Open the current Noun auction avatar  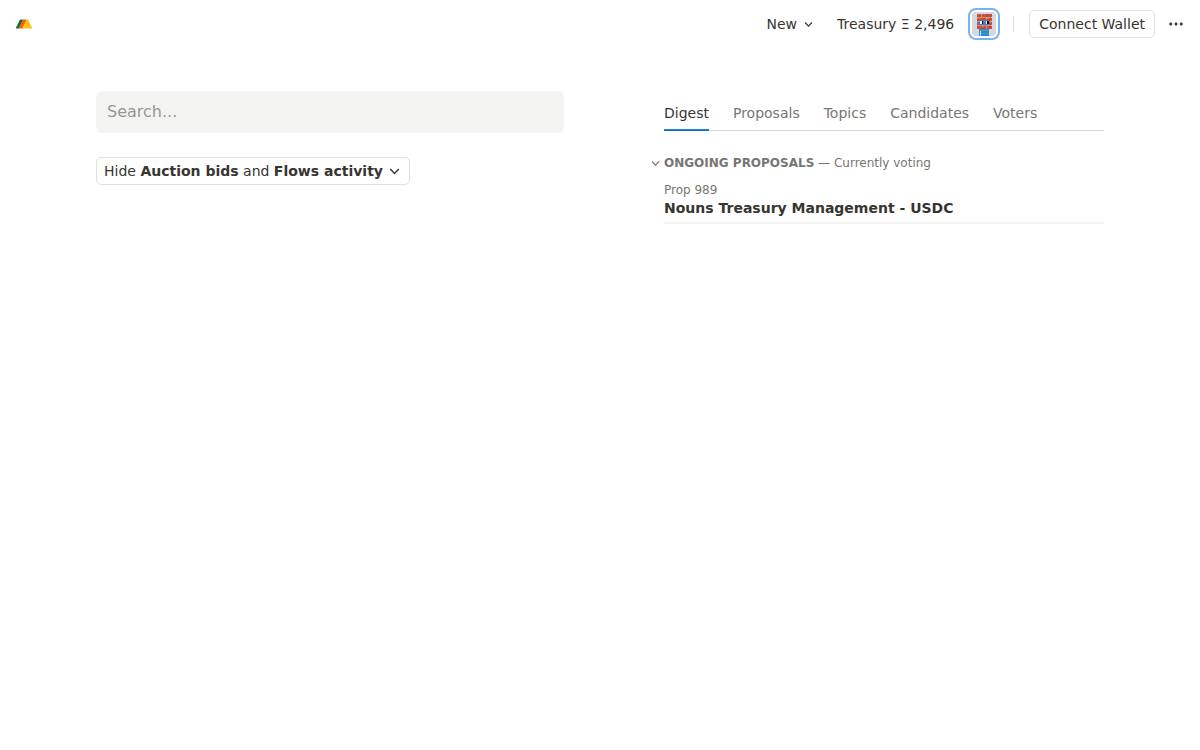(984, 24)
